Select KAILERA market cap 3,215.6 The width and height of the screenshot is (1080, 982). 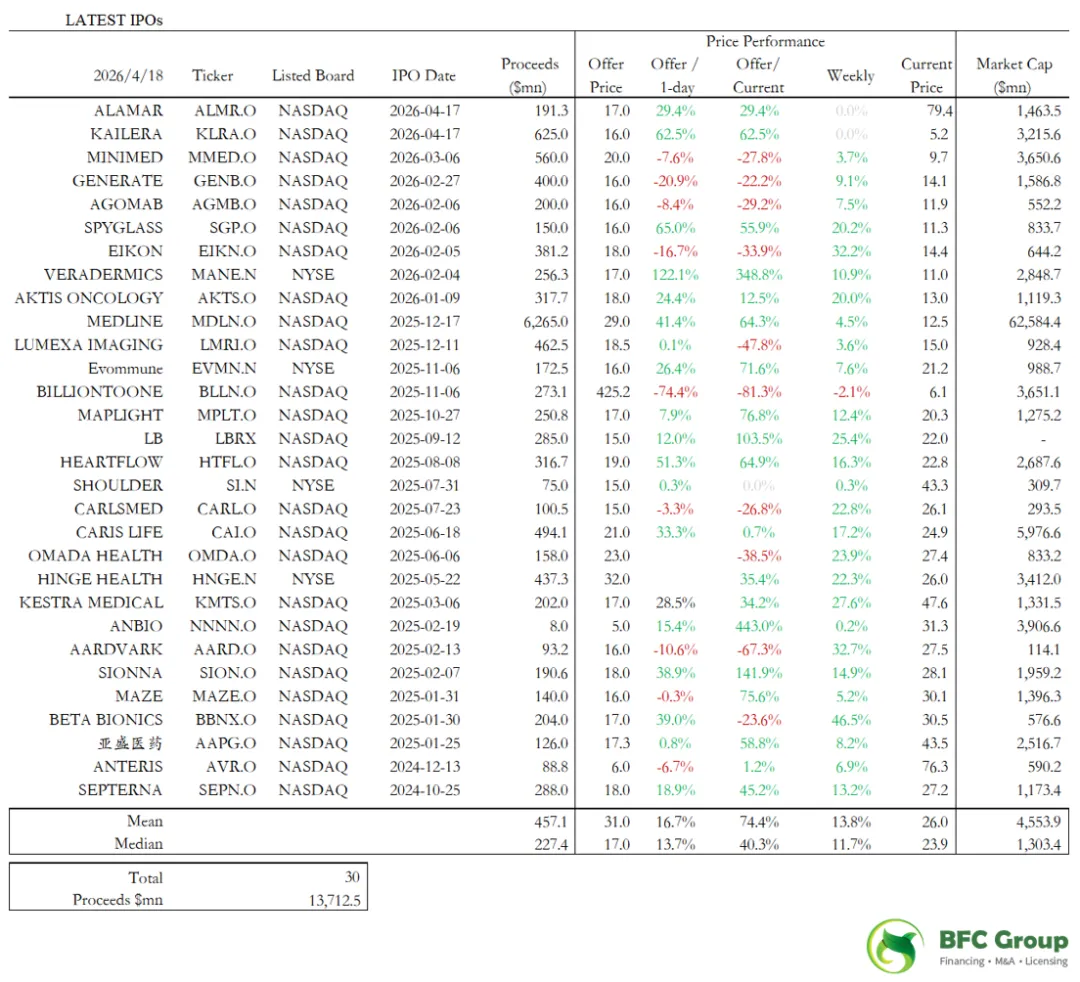pyautogui.click(x=1039, y=134)
